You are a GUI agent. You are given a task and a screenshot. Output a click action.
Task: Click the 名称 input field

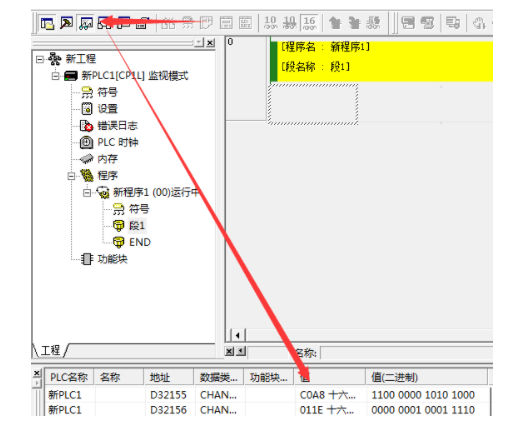coord(406,353)
